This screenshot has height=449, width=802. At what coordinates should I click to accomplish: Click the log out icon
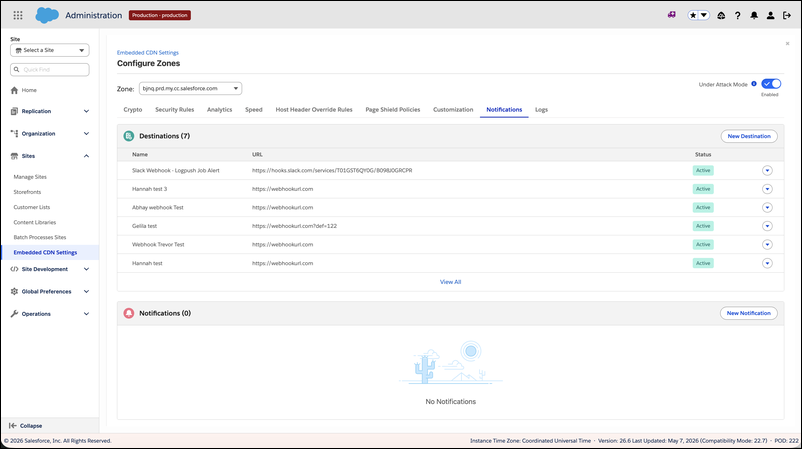tap(787, 15)
